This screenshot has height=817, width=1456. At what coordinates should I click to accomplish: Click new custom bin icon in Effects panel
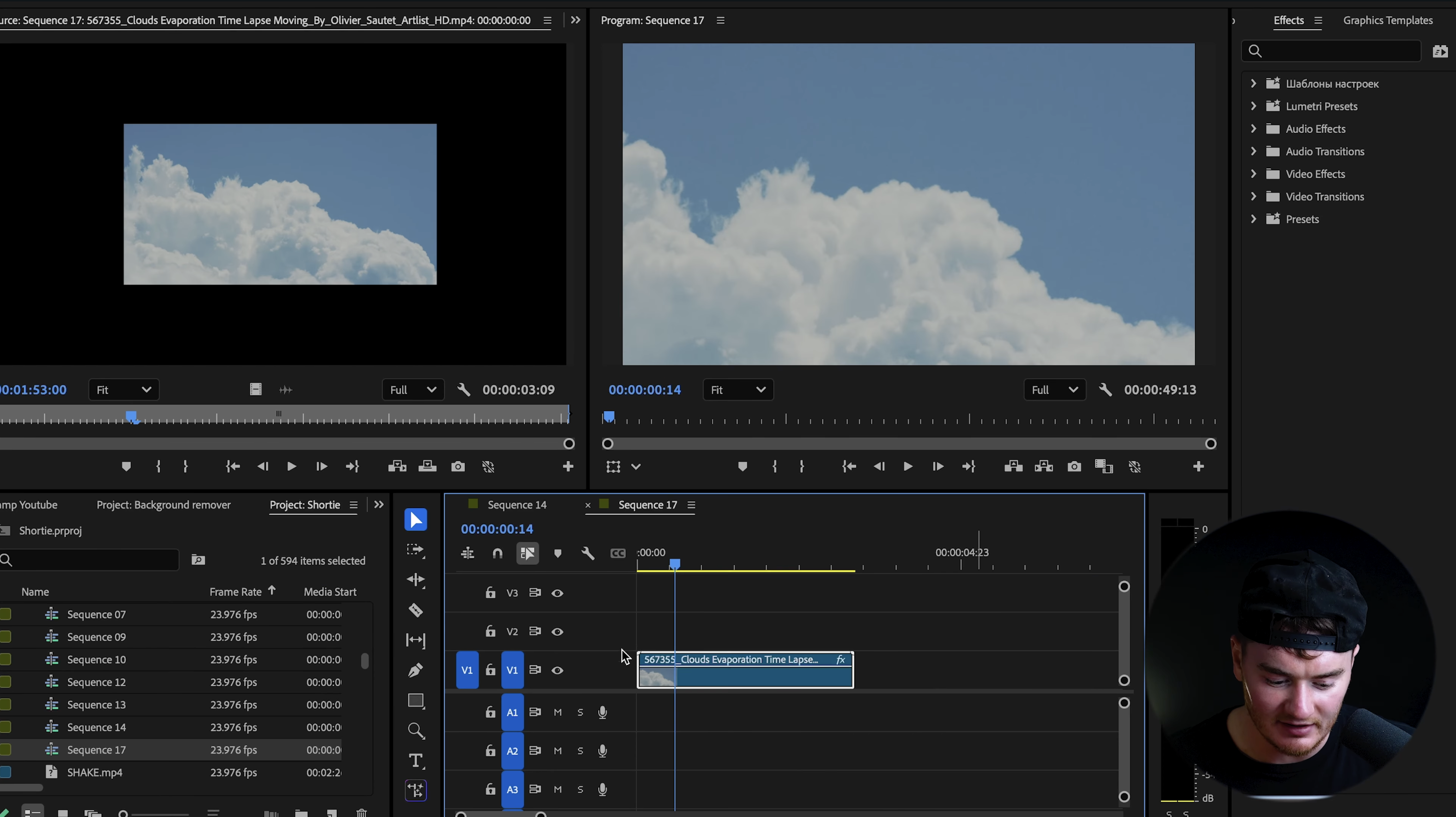(1440, 51)
